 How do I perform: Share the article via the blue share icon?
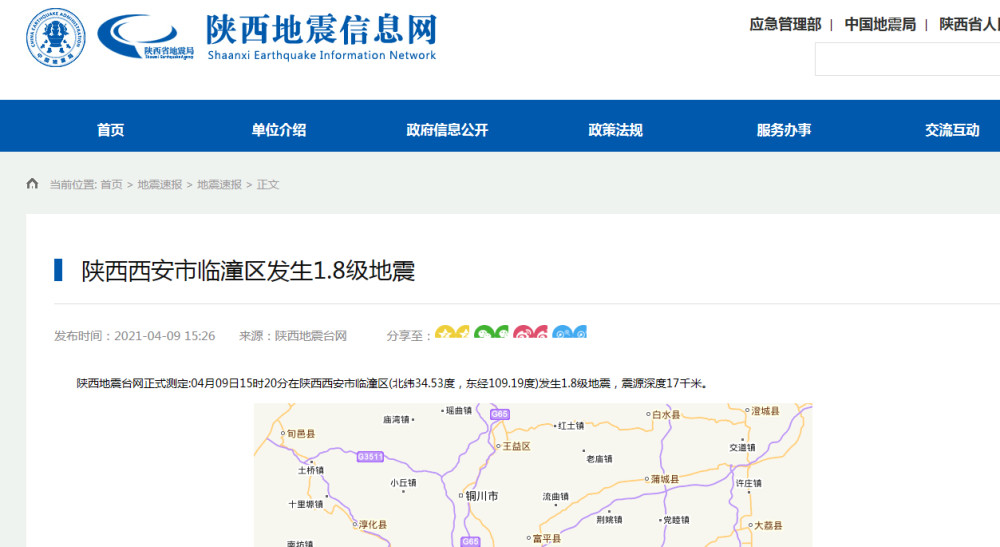click(569, 332)
